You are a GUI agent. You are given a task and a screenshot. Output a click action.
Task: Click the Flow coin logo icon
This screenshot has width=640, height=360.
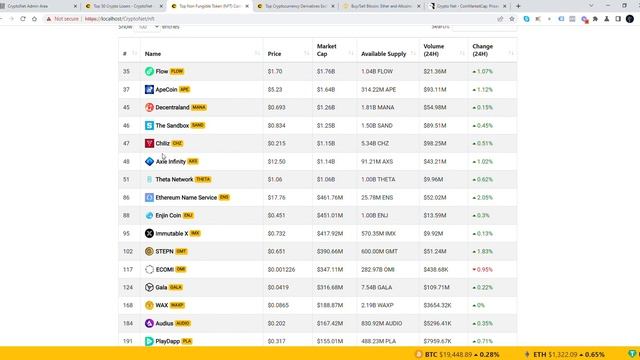149,71
